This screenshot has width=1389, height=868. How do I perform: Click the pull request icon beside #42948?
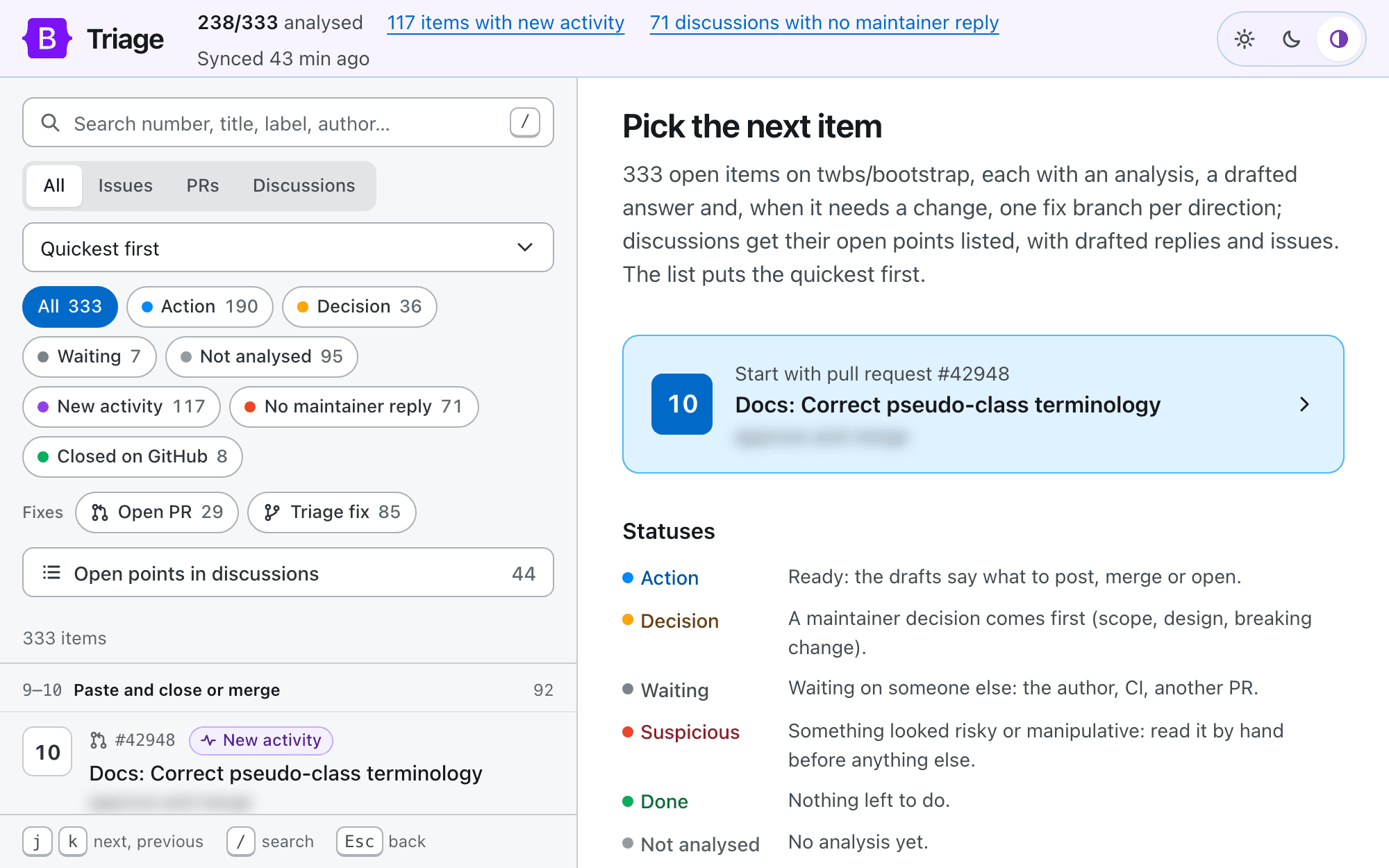pyautogui.click(x=99, y=740)
